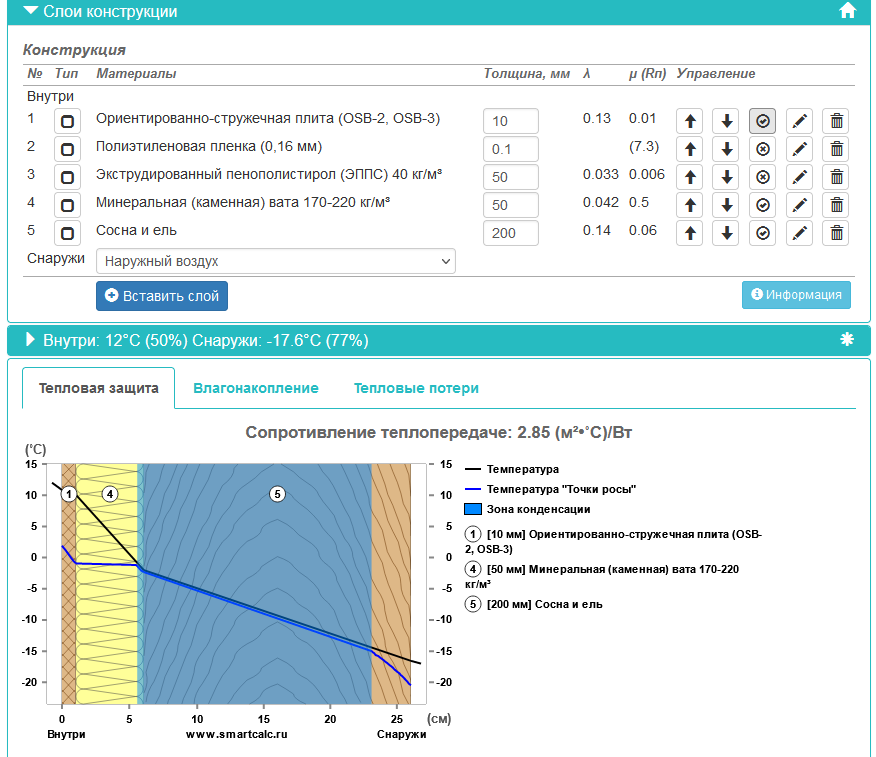The height and width of the screenshot is (757, 876).
Task: Delete polyethylene film layer
Action: click(x=836, y=149)
